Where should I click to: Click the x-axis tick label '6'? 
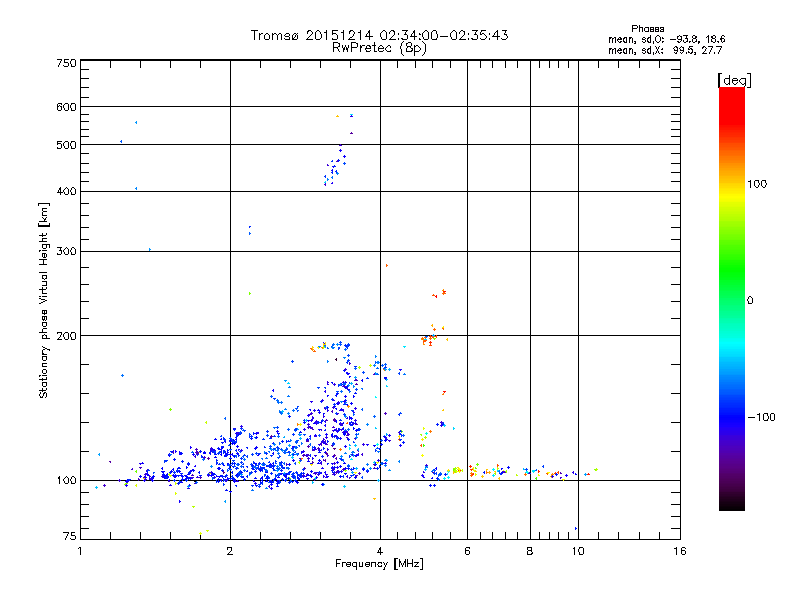click(x=467, y=551)
